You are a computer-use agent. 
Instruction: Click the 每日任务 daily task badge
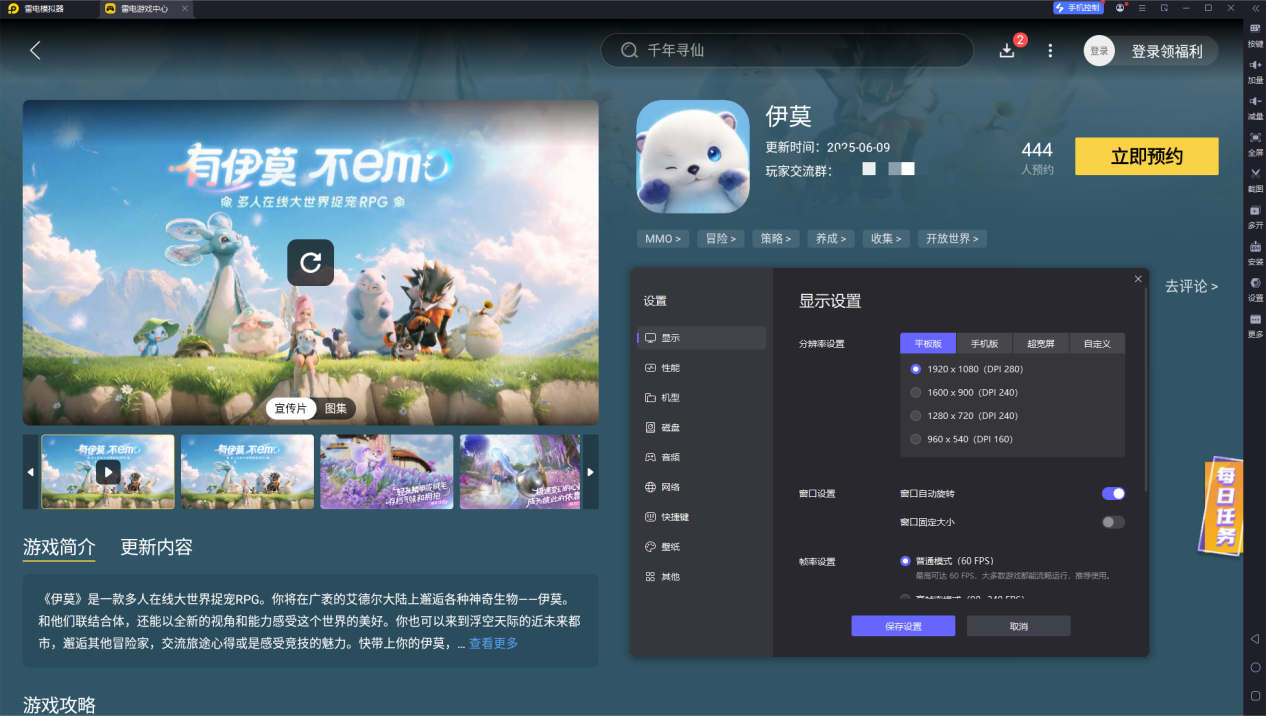(x=1223, y=506)
